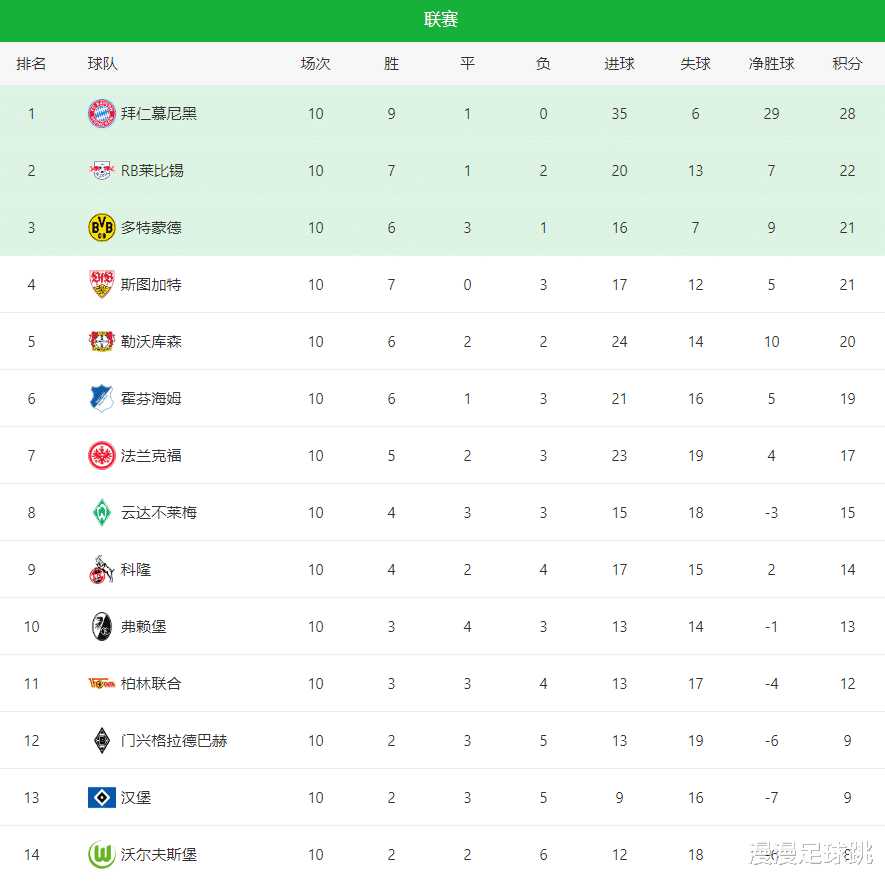885x882 pixels.
Task: Select the Wolfsburg green W logo
Action: 102,855
